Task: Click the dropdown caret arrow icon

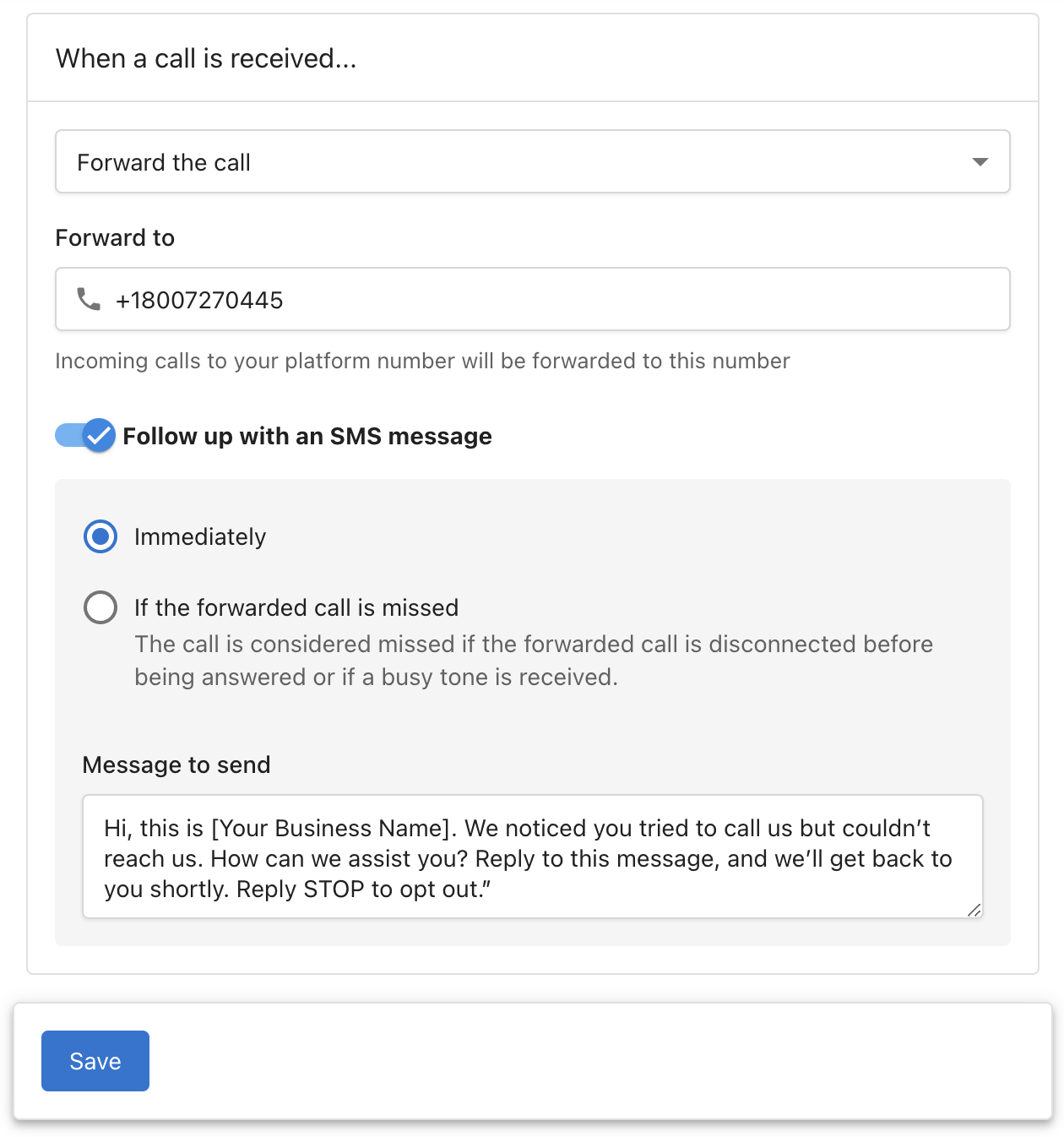Action: coord(980,161)
